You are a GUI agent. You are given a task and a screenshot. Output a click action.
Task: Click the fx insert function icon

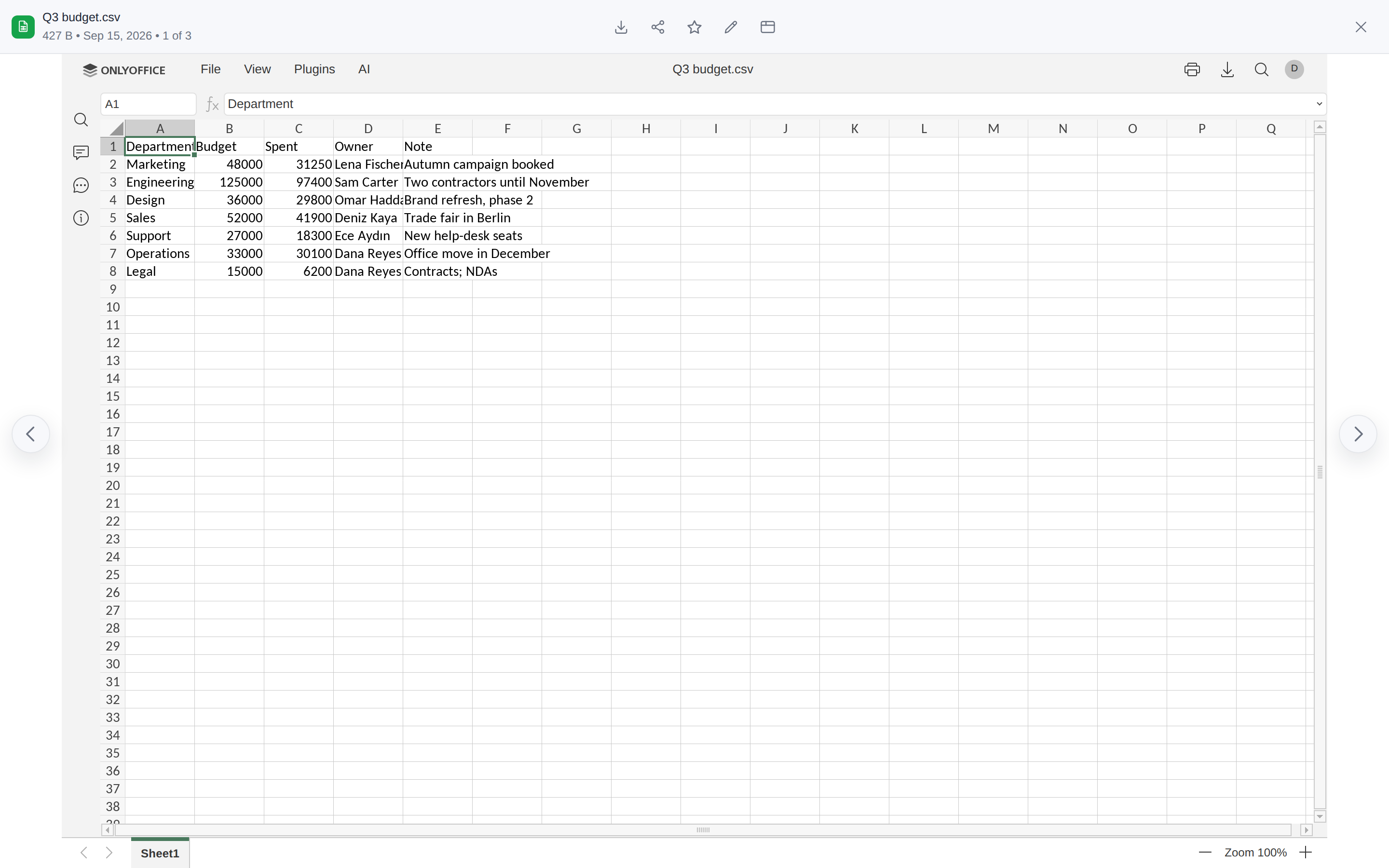(212, 104)
